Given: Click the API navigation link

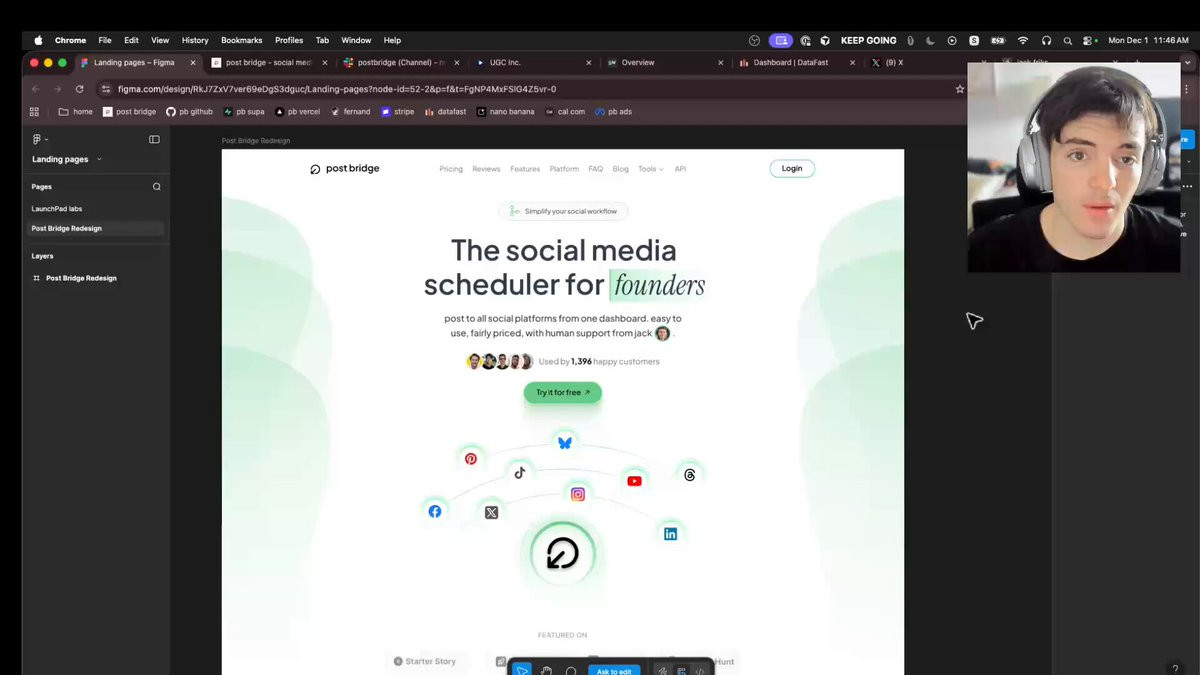Looking at the screenshot, I should point(680,169).
